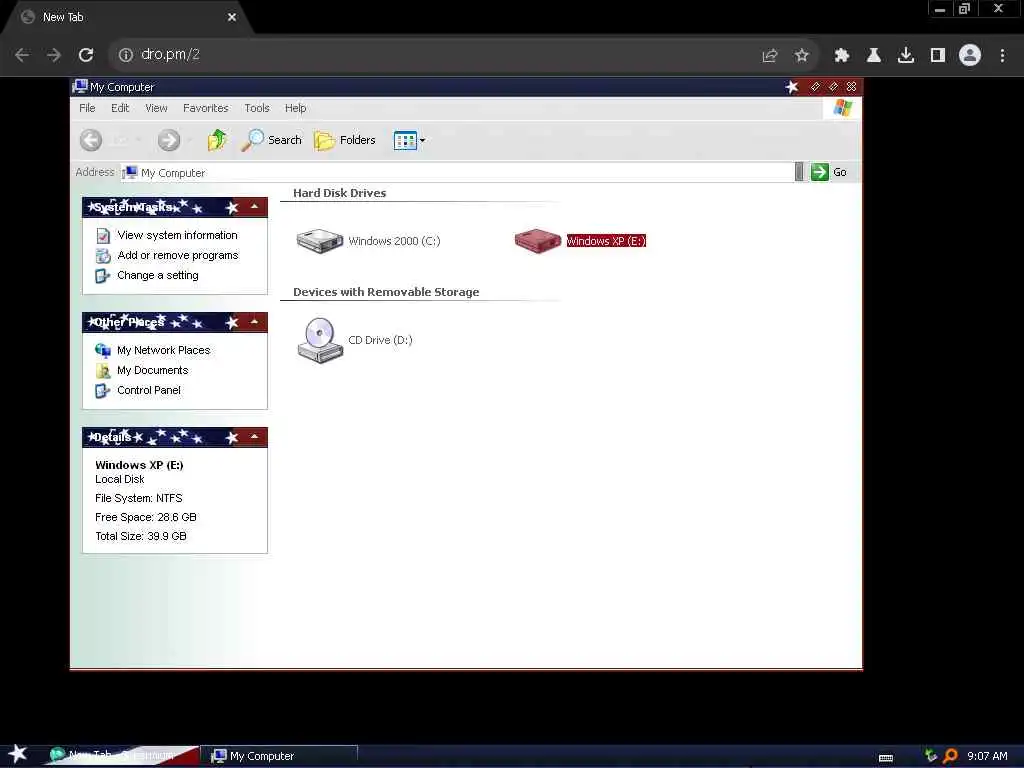Click Change a setting link

coord(158,276)
